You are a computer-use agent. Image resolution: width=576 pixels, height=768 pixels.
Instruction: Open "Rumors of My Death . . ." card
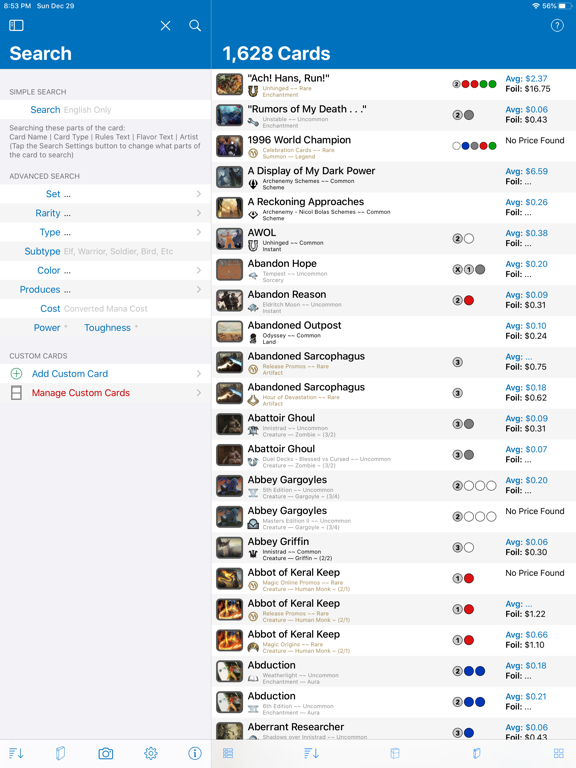pos(394,115)
